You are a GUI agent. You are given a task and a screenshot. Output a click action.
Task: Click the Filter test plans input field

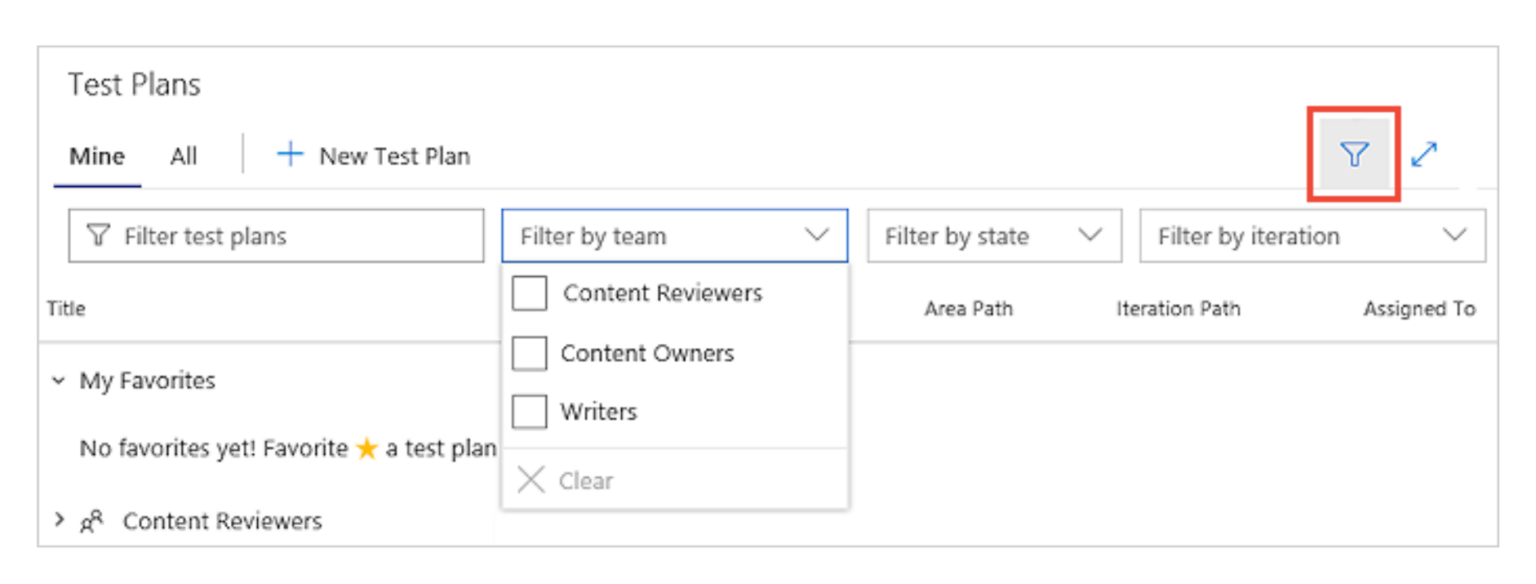250,235
